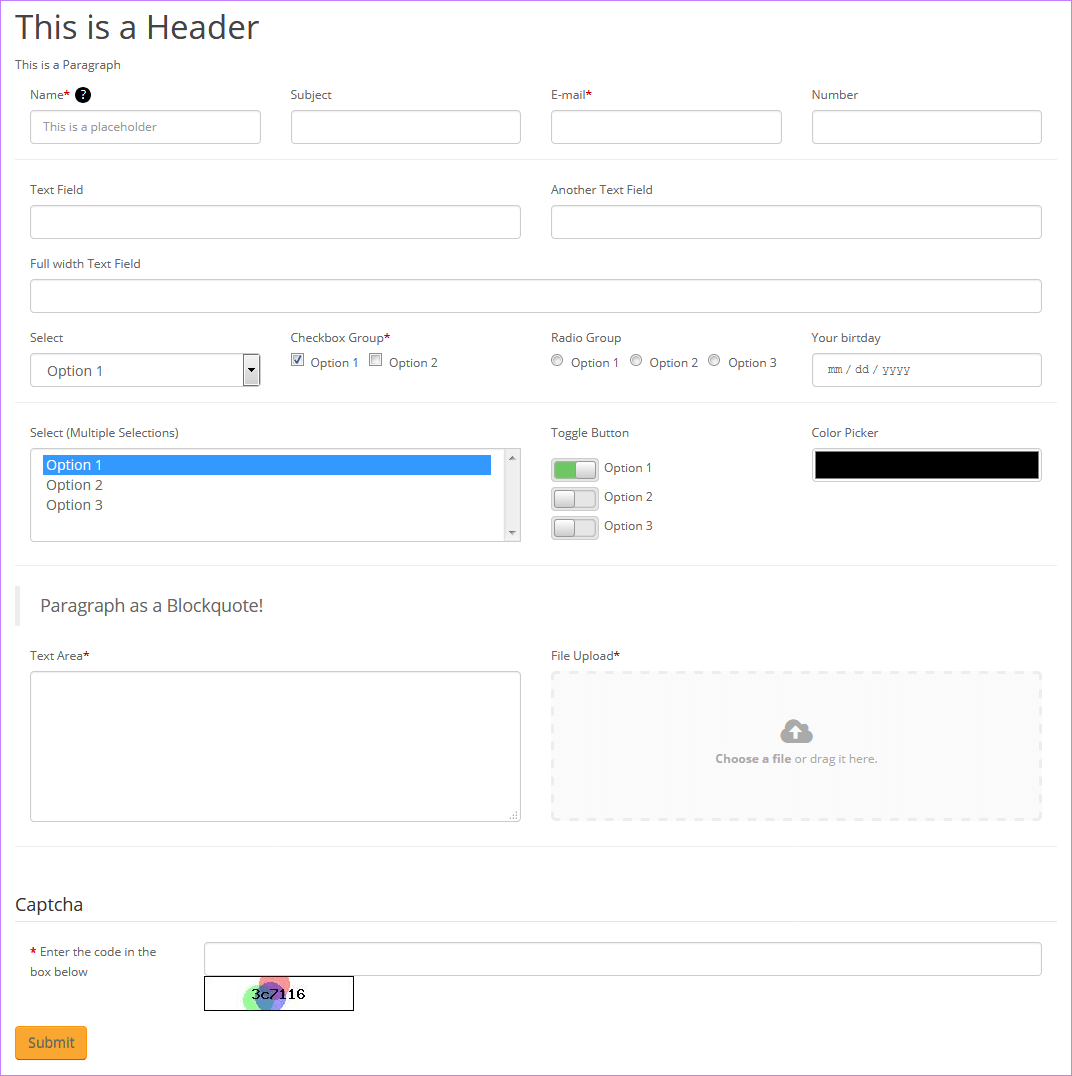Click the Option 2 label beside the toggle
Image resolution: width=1072 pixels, height=1076 pixels.
tap(628, 497)
